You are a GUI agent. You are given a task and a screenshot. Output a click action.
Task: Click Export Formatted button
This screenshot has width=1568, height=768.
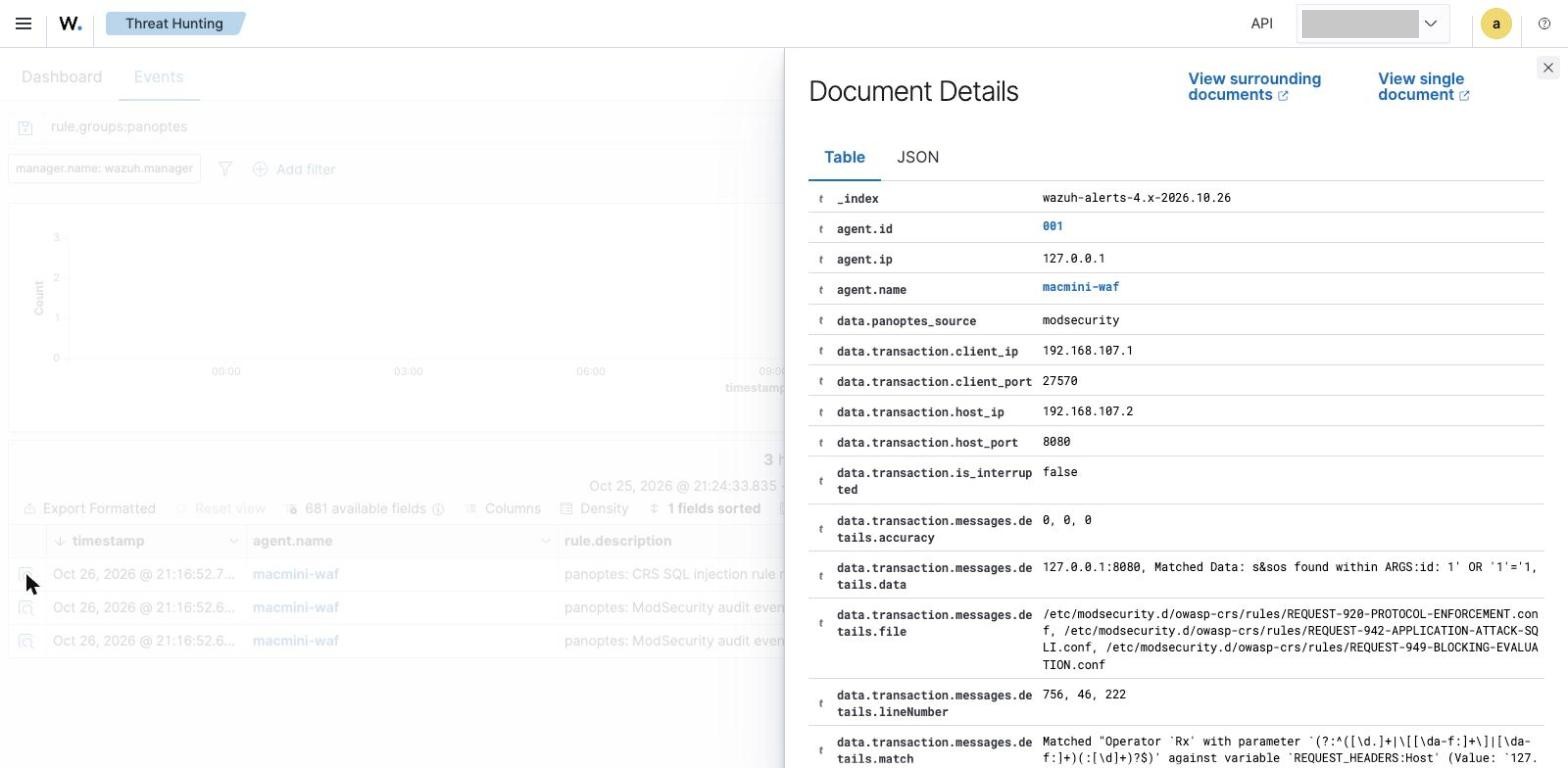click(x=89, y=509)
